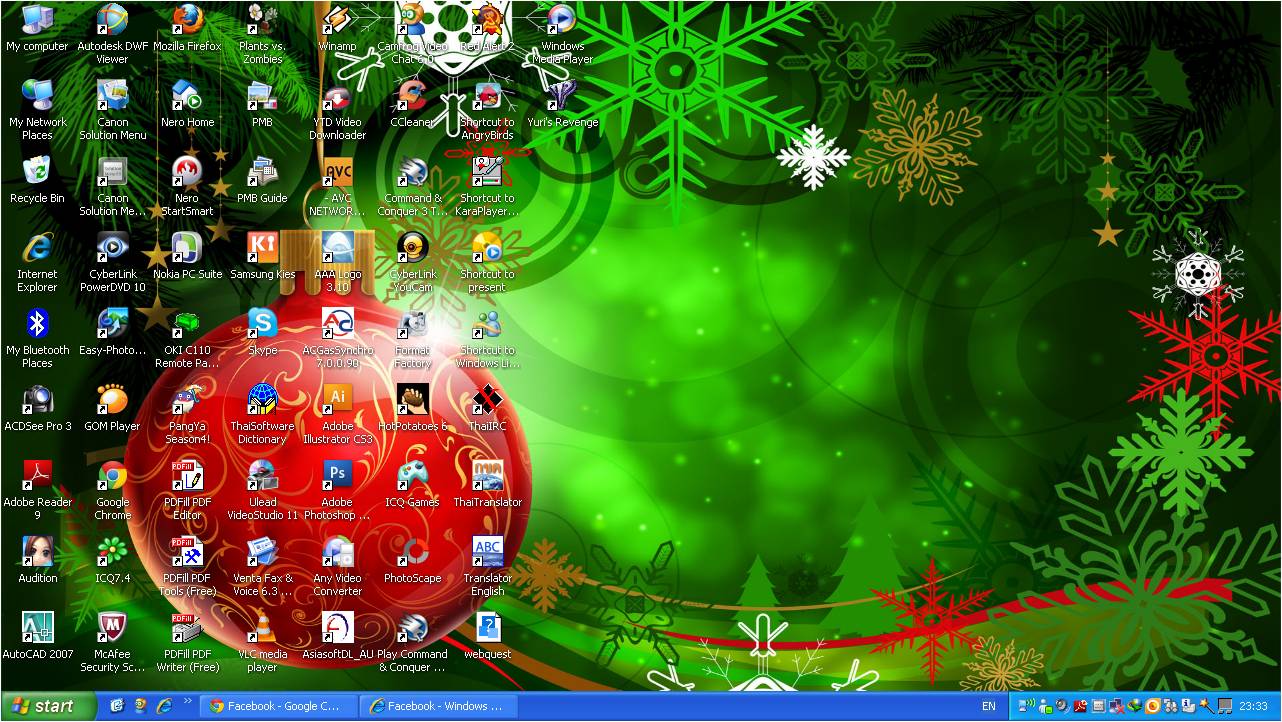Open Autodesk DWF Viewer icon
The height and width of the screenshot is (722, 1282).
112,34
